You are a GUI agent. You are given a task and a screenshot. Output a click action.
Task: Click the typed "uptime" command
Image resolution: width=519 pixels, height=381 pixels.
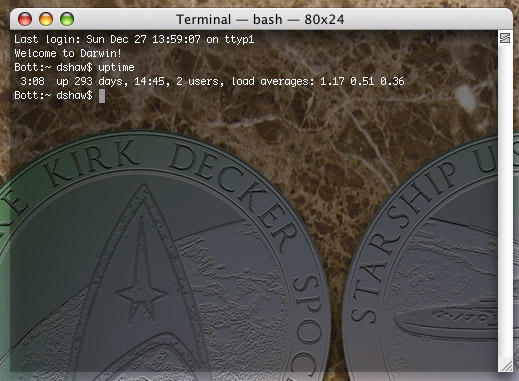coord(116,67)
